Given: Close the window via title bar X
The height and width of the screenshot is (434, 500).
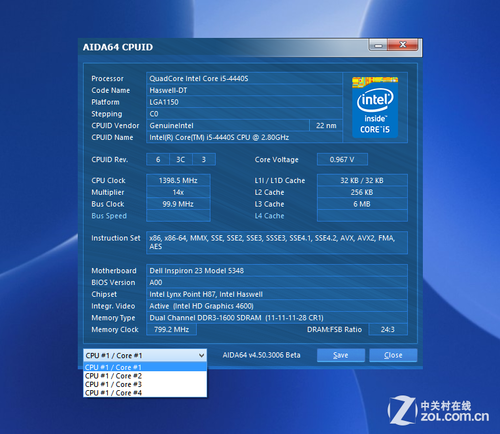Looking at the screenshot, I should pos(403,45).
